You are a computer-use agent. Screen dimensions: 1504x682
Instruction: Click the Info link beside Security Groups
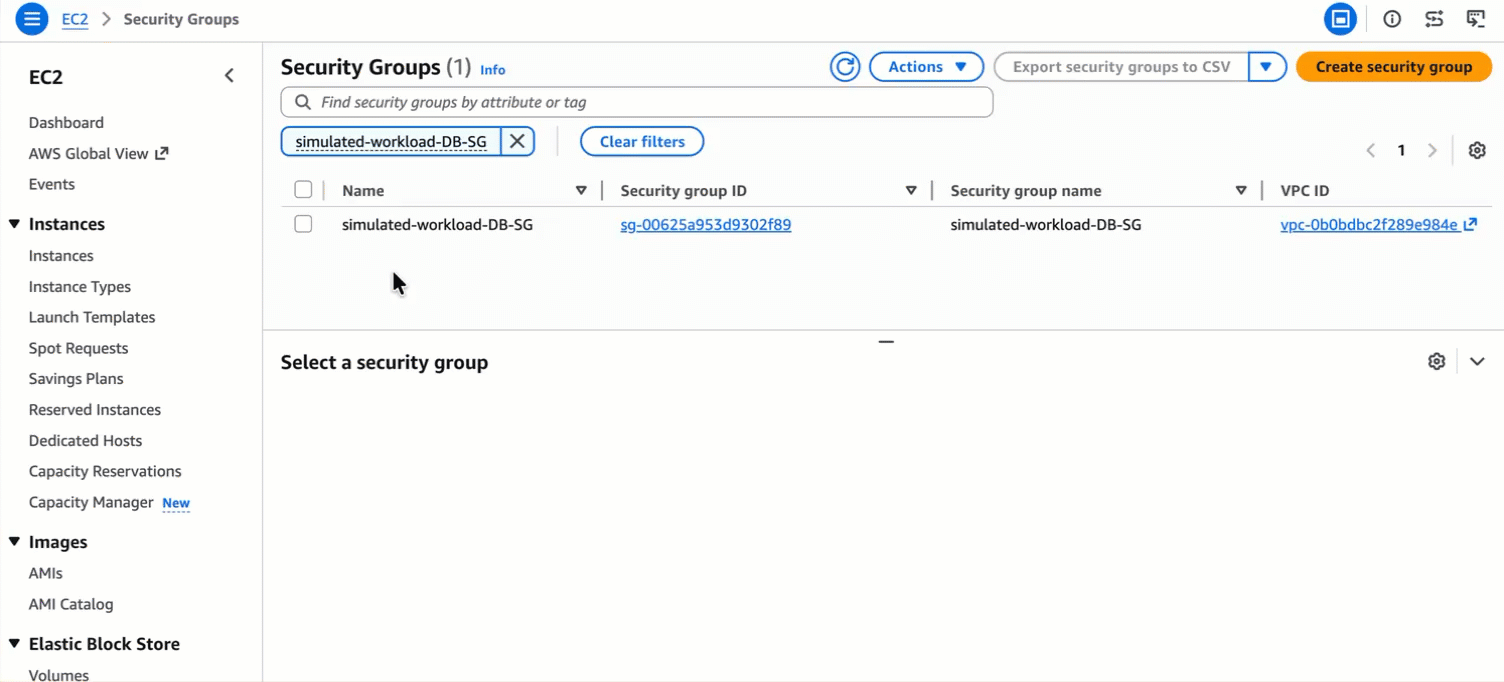[493, 70]
